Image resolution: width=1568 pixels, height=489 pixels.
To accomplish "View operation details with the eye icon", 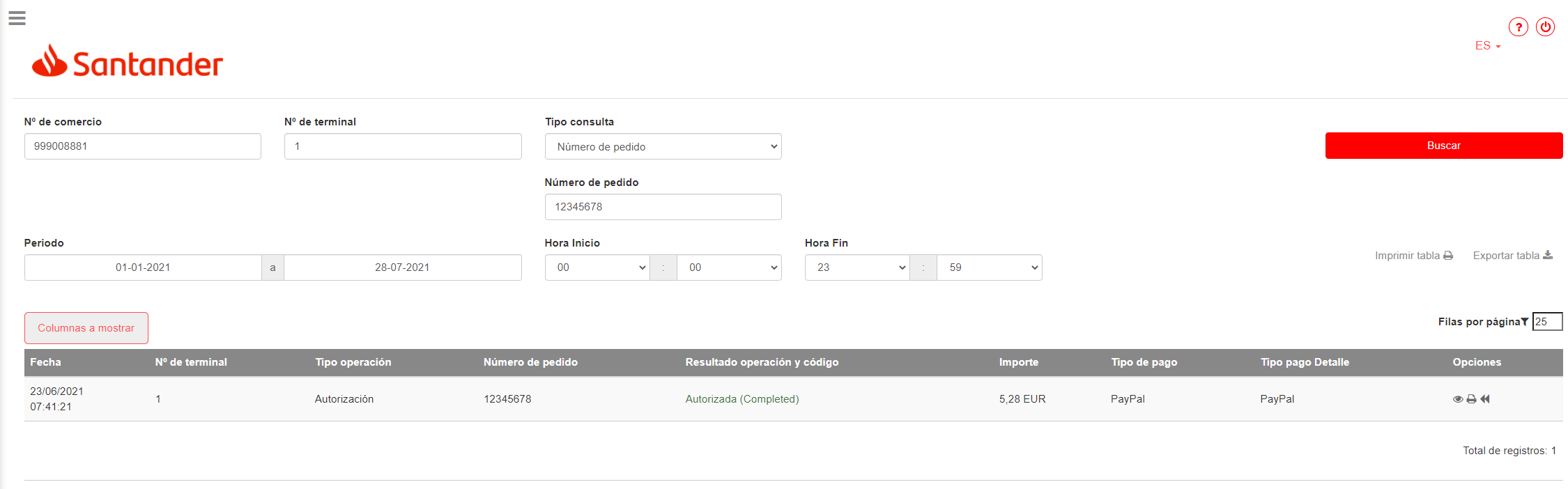I will (1457, 399).
